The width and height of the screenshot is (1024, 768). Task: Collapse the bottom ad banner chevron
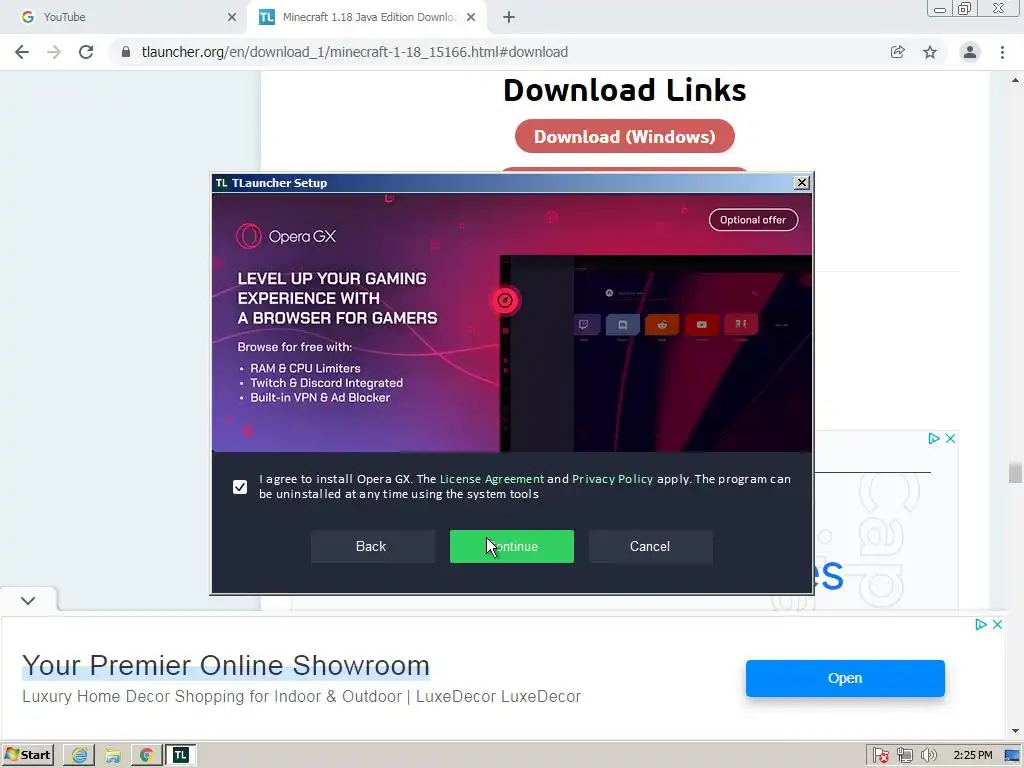[28, 600]
